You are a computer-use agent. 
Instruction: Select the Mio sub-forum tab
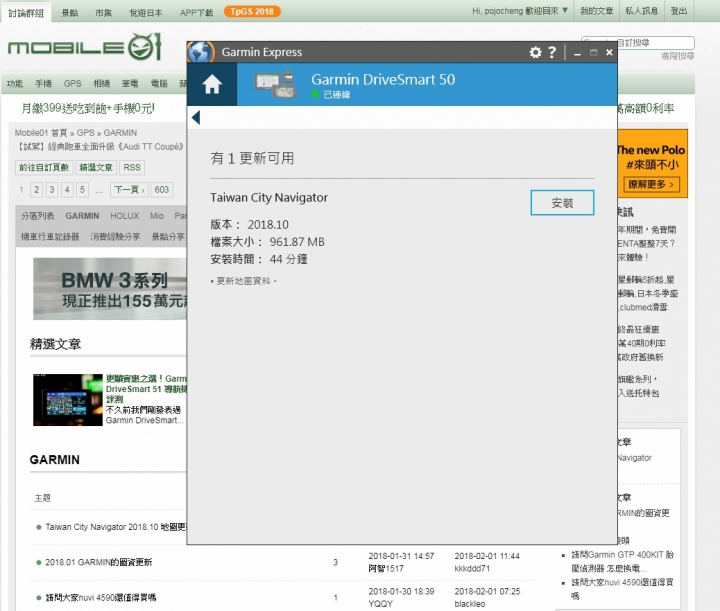click(157, 216)
